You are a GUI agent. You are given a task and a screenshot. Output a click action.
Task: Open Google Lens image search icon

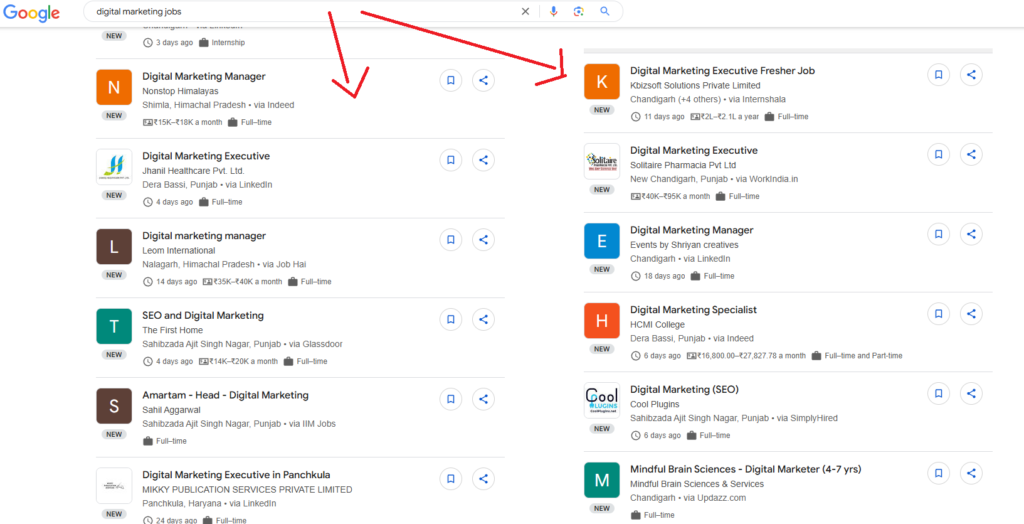[x=579, y=11]
